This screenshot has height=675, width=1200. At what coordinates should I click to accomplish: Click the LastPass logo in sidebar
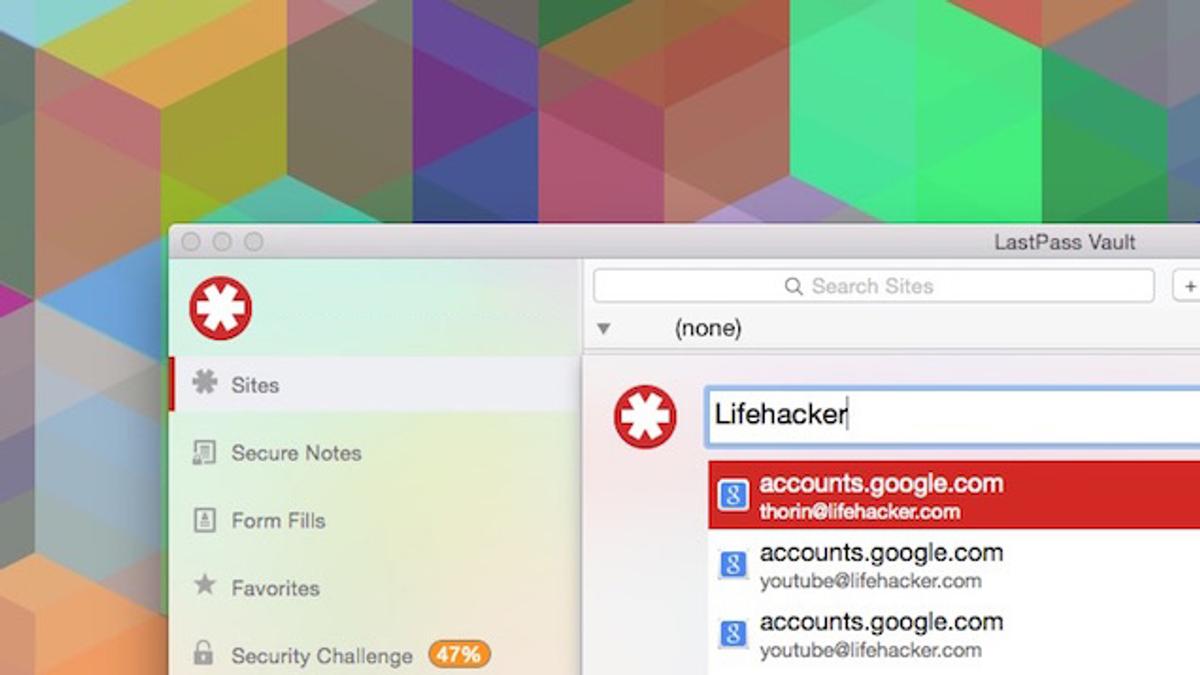[220, 308]
